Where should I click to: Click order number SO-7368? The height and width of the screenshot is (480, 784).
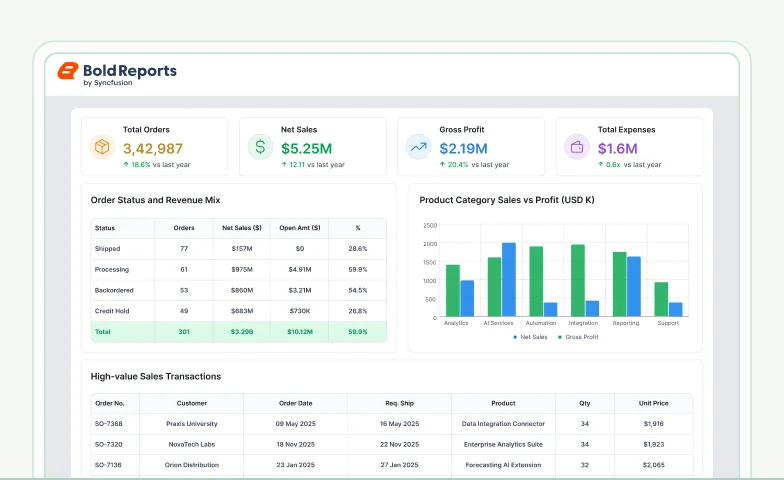(108, 424)
